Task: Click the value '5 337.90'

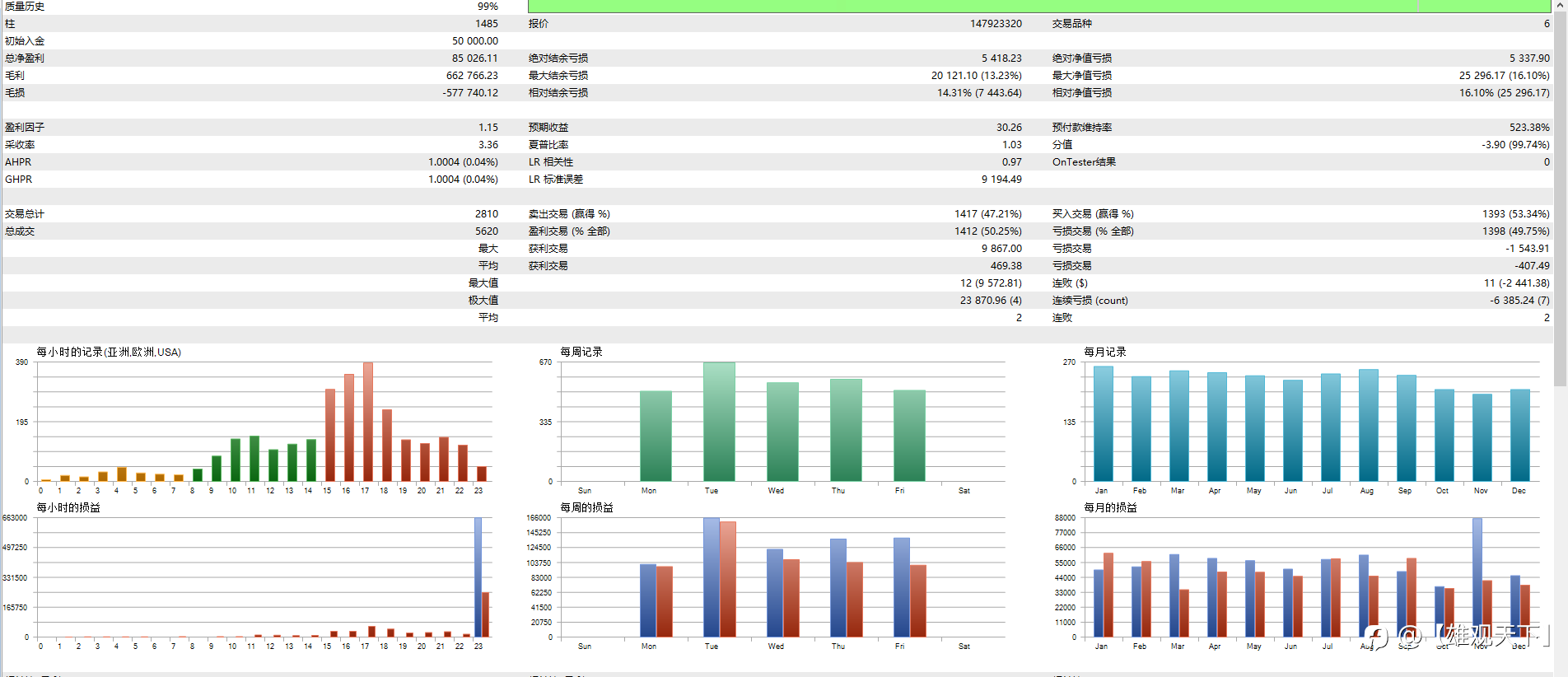Action: [x=1529, y=58]
